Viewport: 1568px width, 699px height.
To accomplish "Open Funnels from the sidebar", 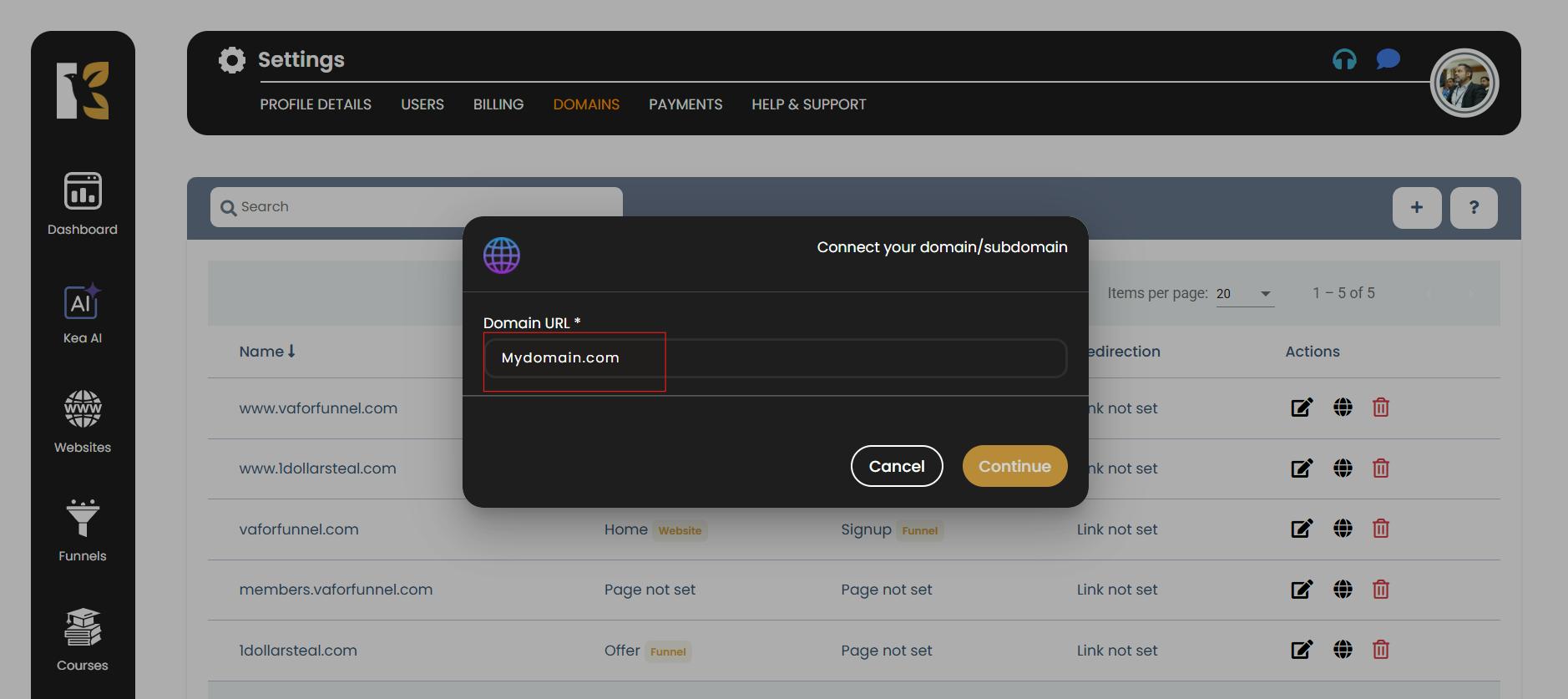I will [x=83, y=530].
